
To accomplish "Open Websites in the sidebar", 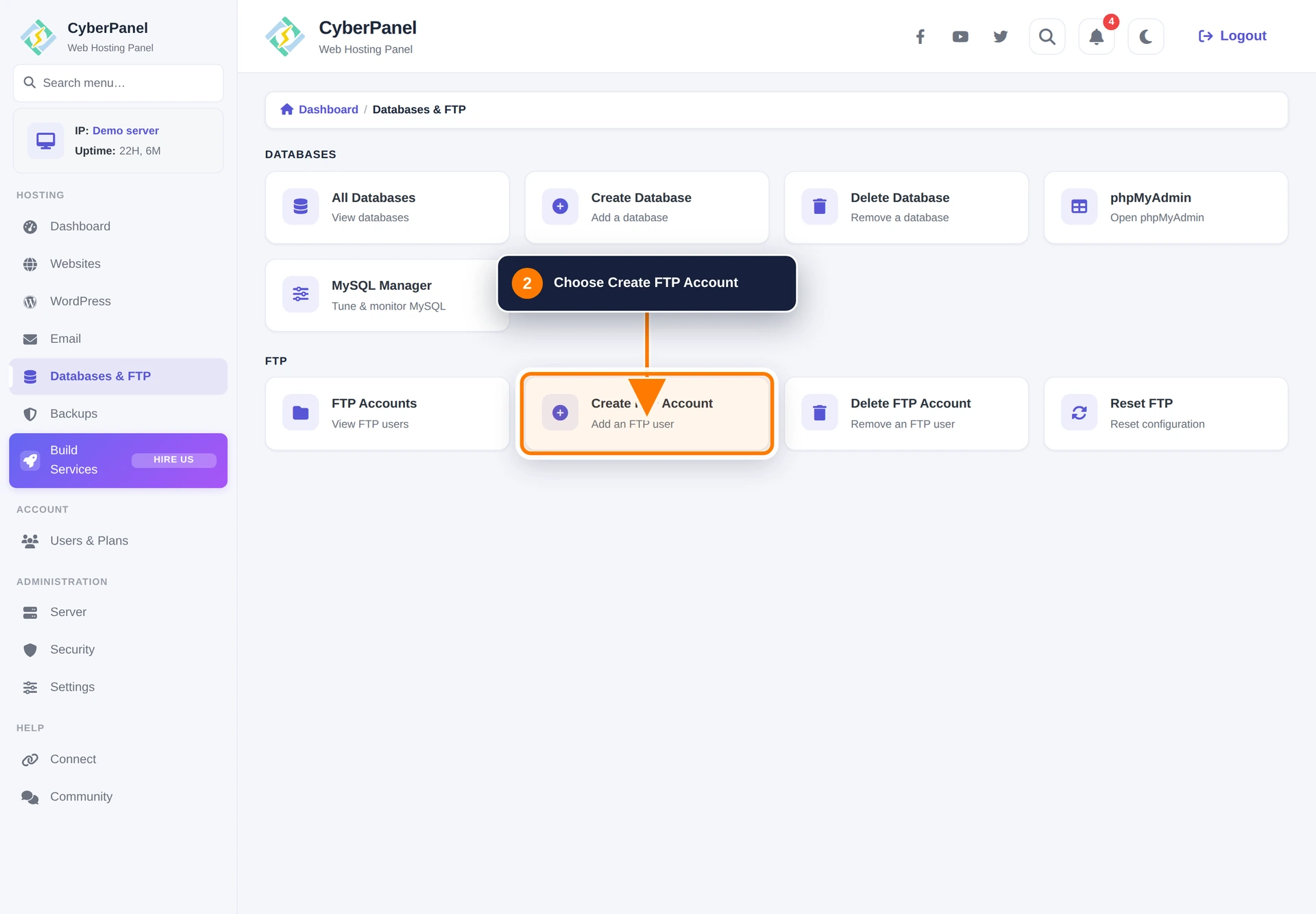I will point(119,264).
